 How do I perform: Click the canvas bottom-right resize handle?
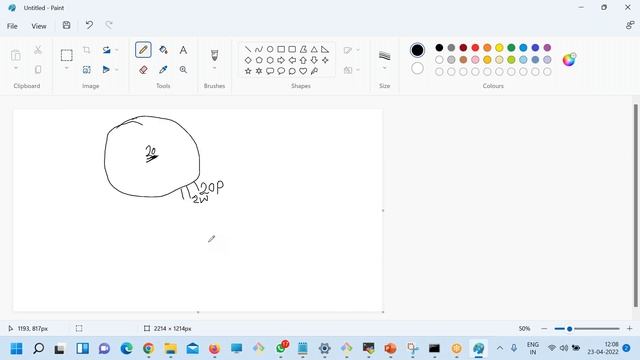click(383, 312)
